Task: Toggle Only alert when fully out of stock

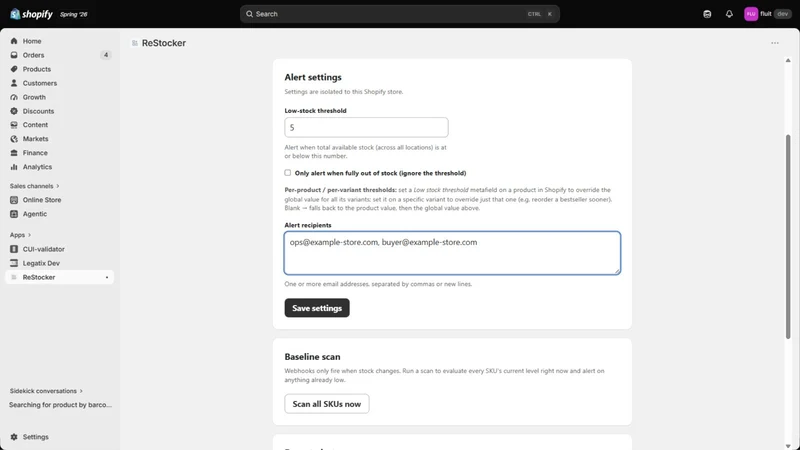Action: pos(288,173)
